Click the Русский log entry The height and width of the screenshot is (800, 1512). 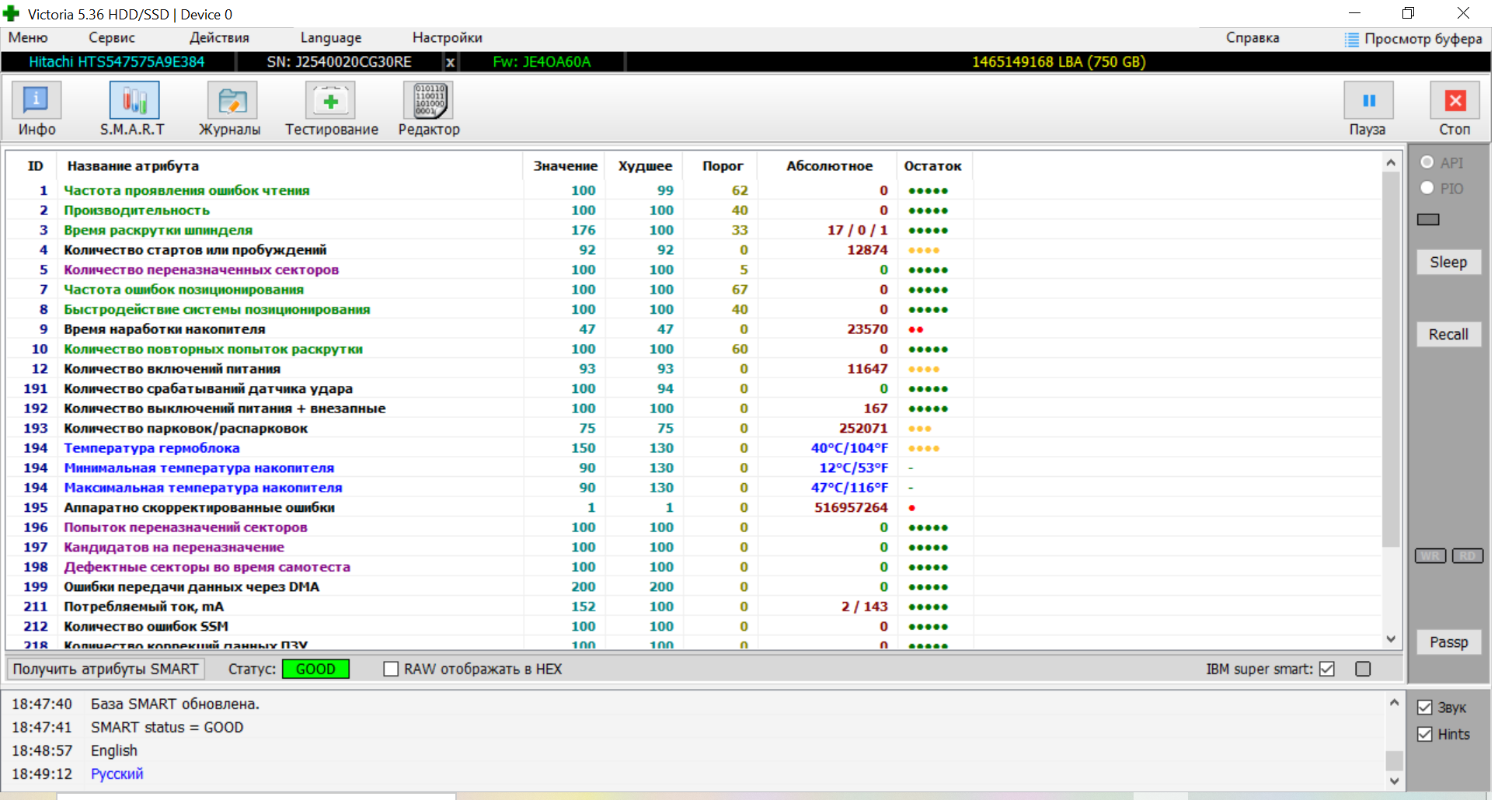tap(117, 774)
